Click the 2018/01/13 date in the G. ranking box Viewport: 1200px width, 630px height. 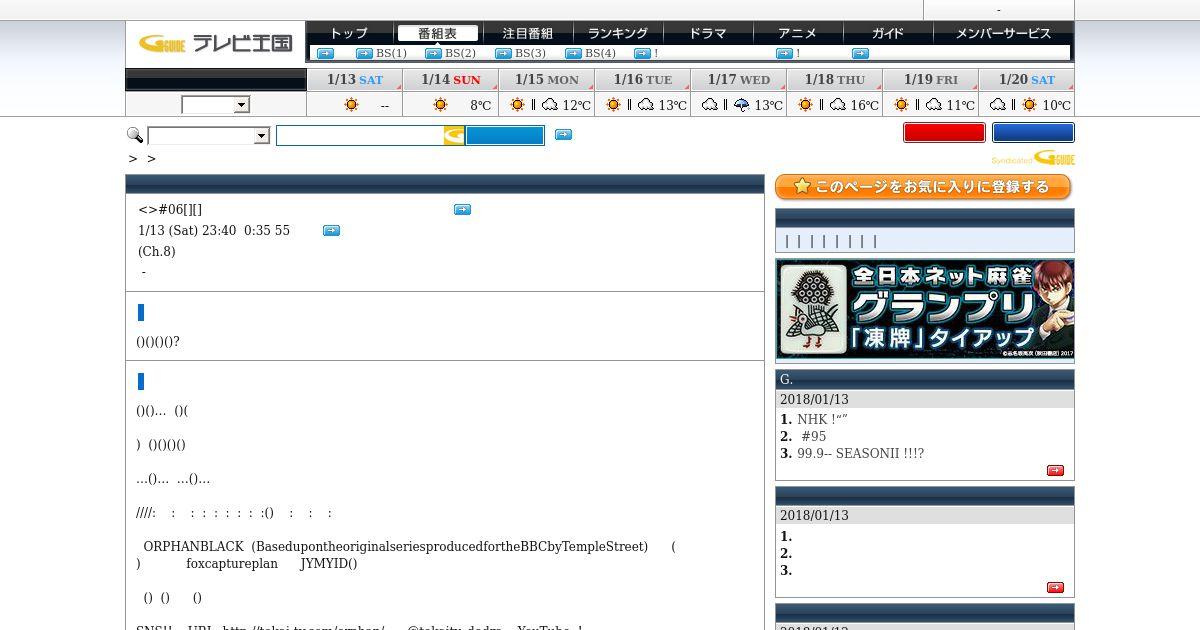click(x=814, y=399)
